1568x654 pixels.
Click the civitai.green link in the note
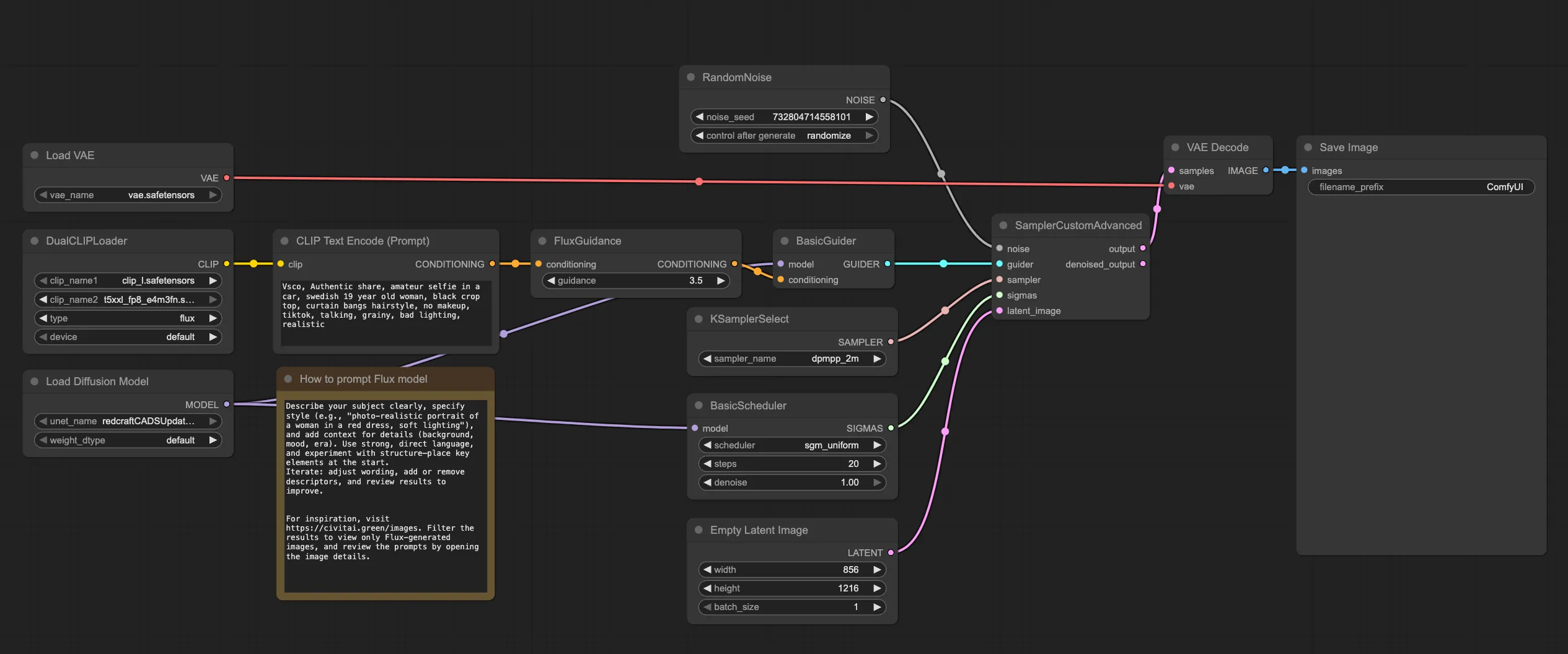pyautogui.click(x=353, y=528)
